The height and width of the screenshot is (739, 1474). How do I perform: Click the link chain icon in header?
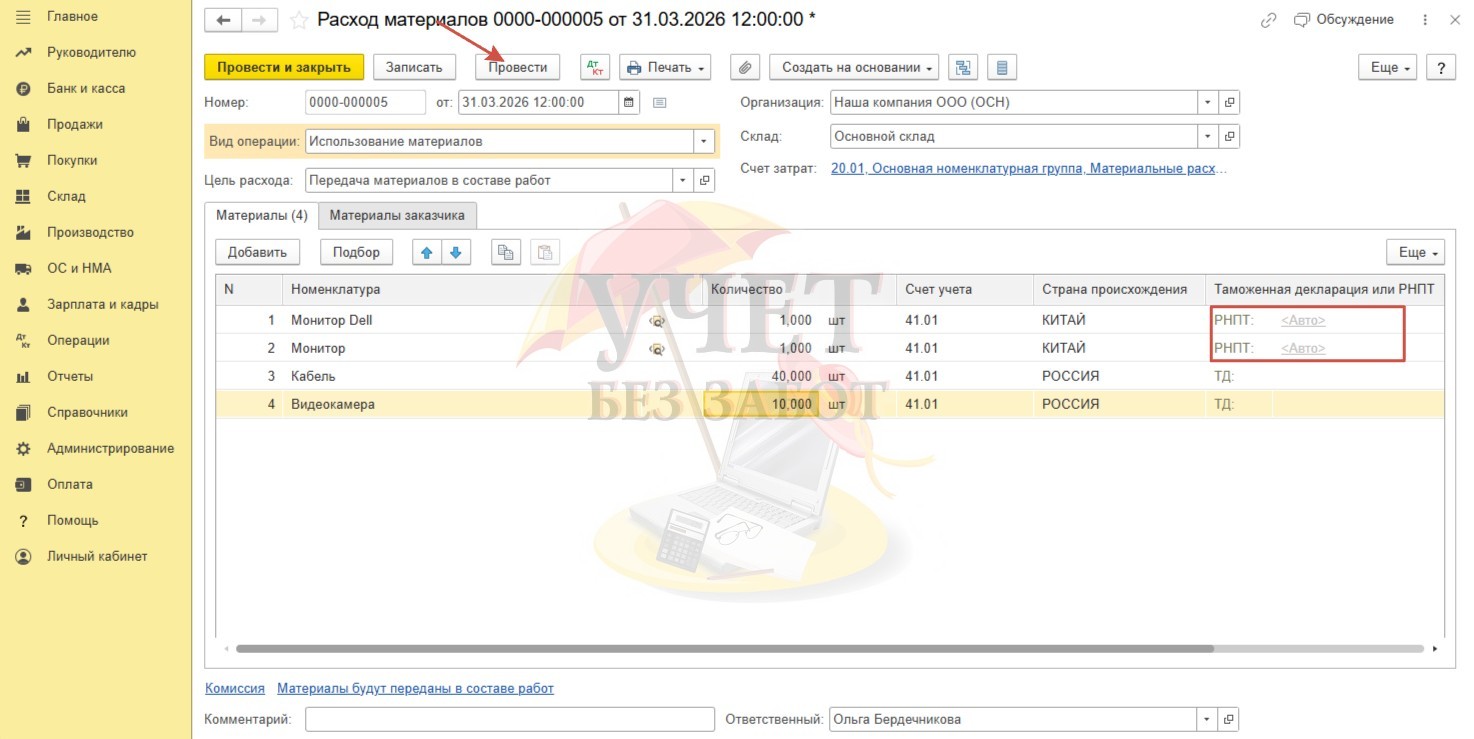point(1269,20)
